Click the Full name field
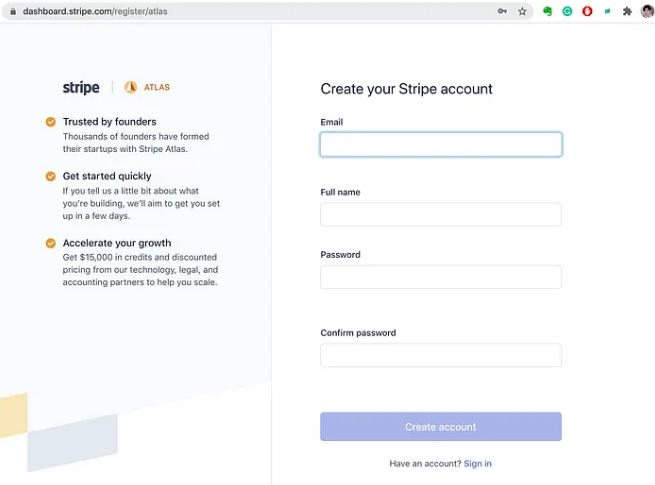 (x=440, y=215)
